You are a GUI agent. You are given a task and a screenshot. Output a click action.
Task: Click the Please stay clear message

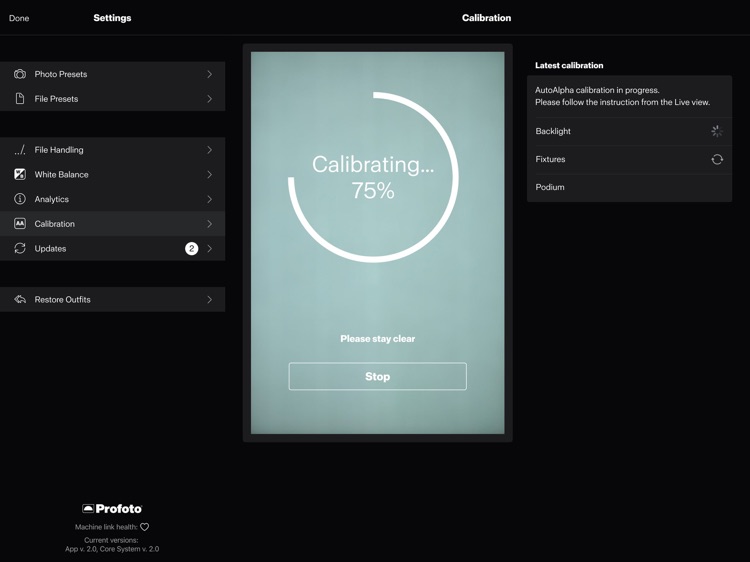[377, 339]
